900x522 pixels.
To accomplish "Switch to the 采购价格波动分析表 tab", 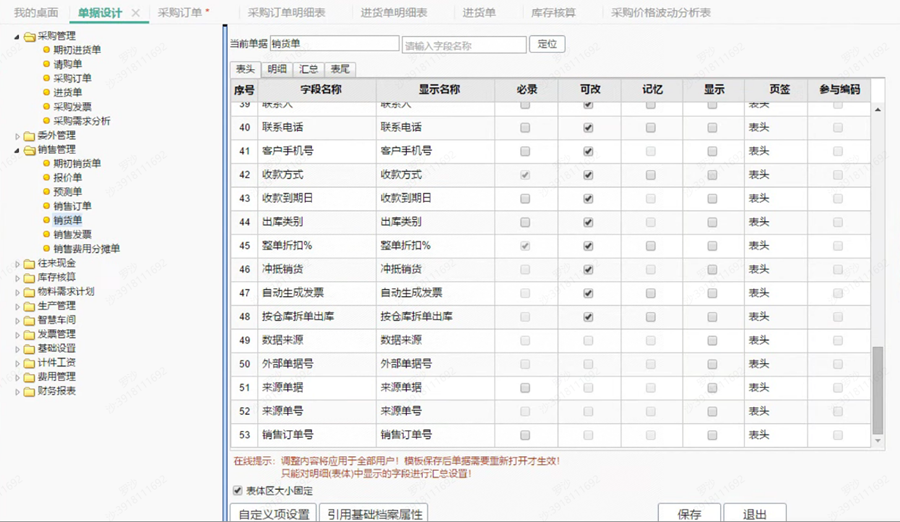I will point(661,13).
